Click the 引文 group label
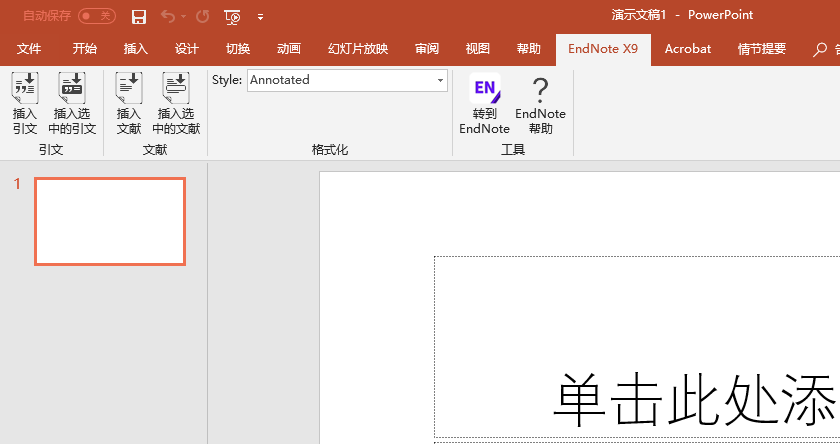The width and height of the screenshot is (840, 444). (x=51, y=150)
